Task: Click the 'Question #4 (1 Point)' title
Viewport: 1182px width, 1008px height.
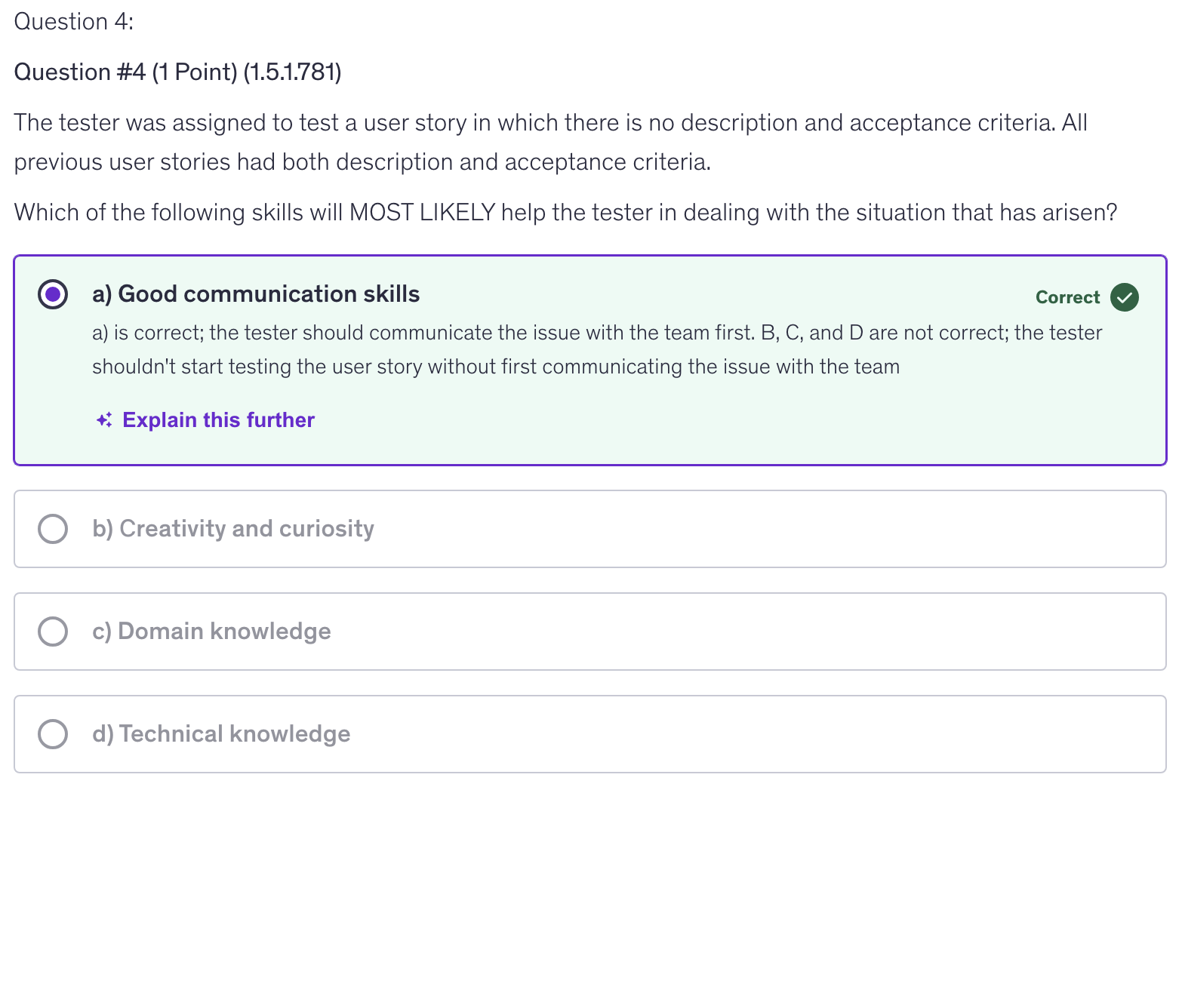Action: point(177,72)
